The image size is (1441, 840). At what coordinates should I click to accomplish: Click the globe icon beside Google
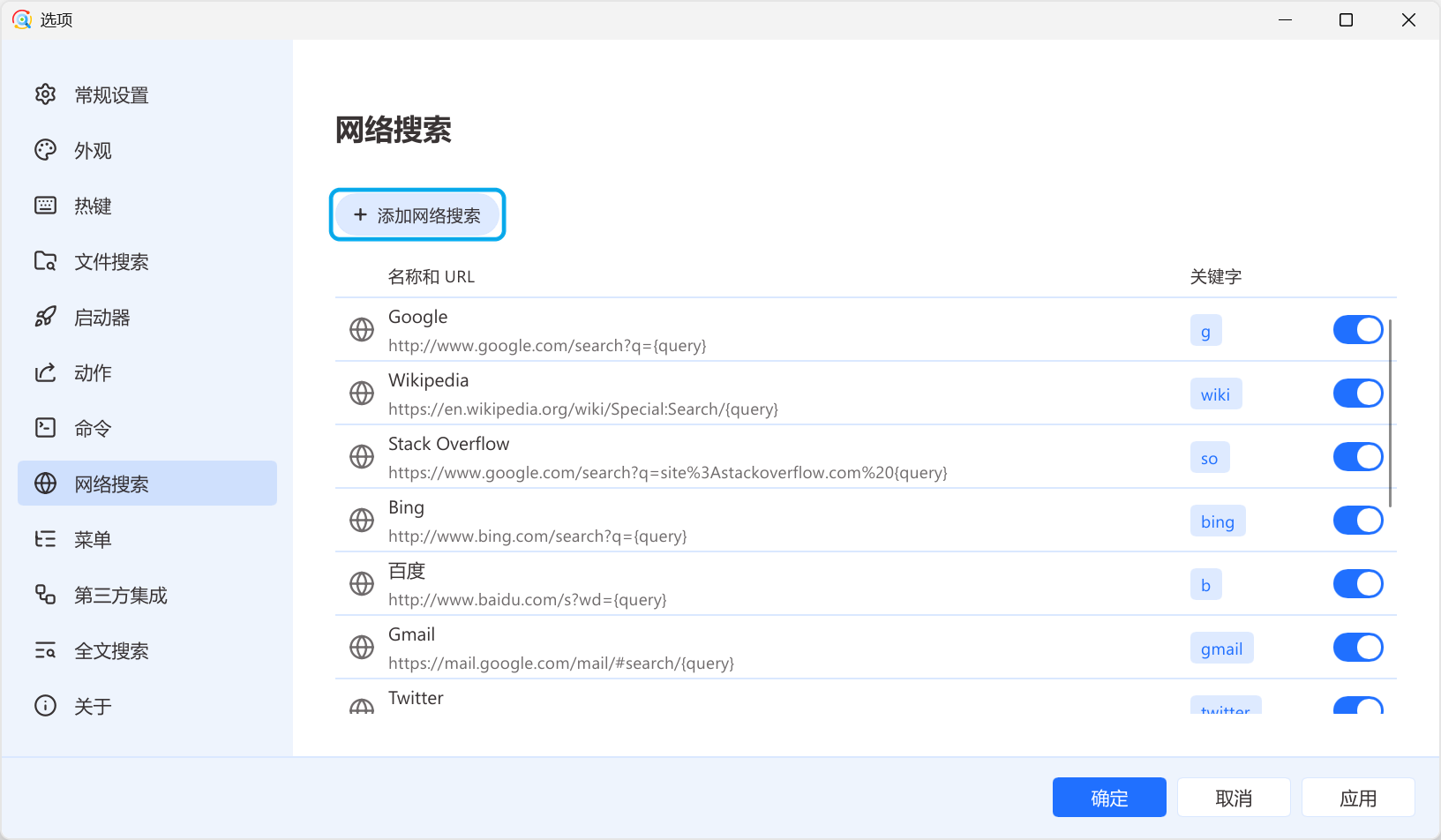click(362, 330)
